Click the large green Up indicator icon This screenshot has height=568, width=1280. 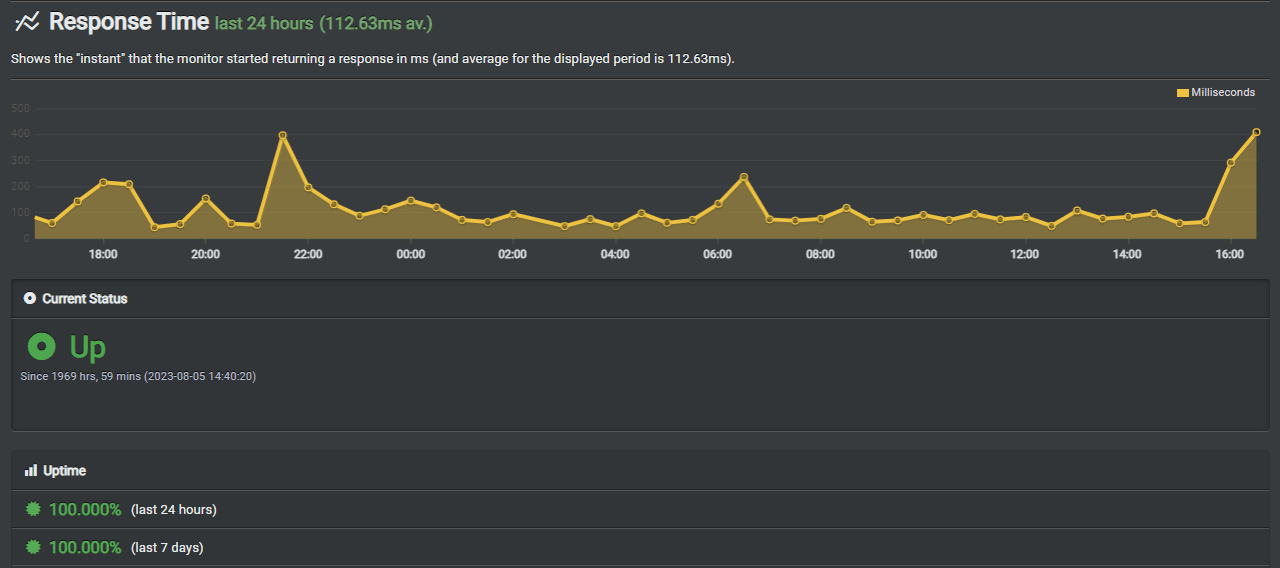click(41, 347)
